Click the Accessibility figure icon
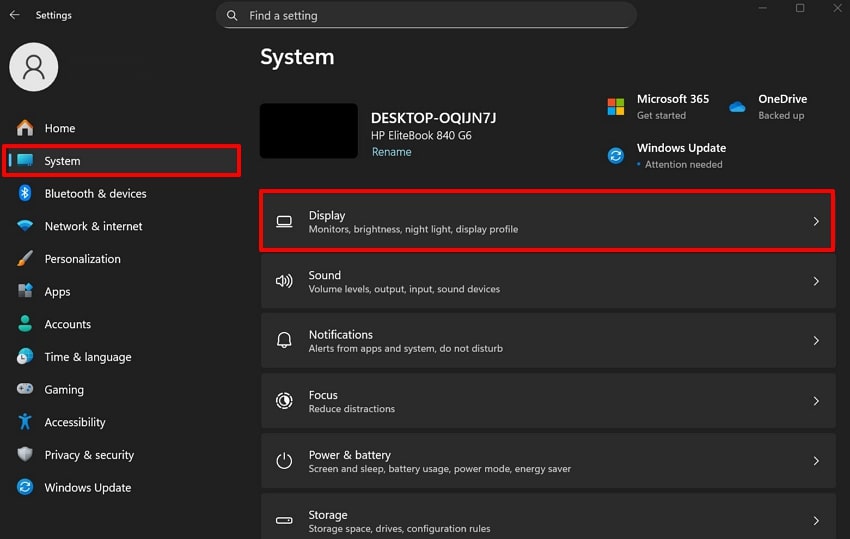850x539 pixels. [25, 421]
